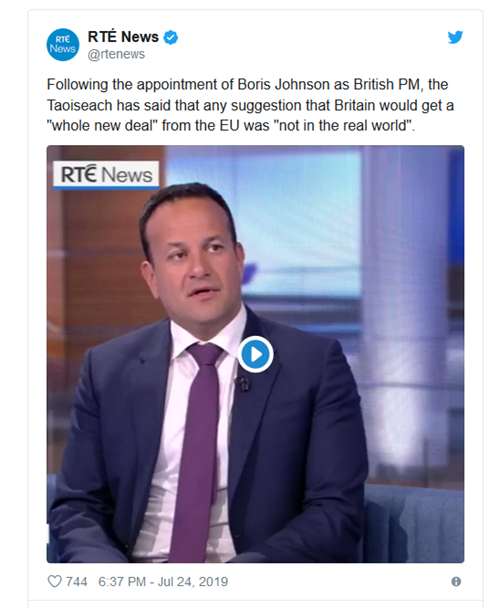Click the word "Taoiseach" in the tweet
The height and width of the screenshot is (608, 500).
point(80,105)
